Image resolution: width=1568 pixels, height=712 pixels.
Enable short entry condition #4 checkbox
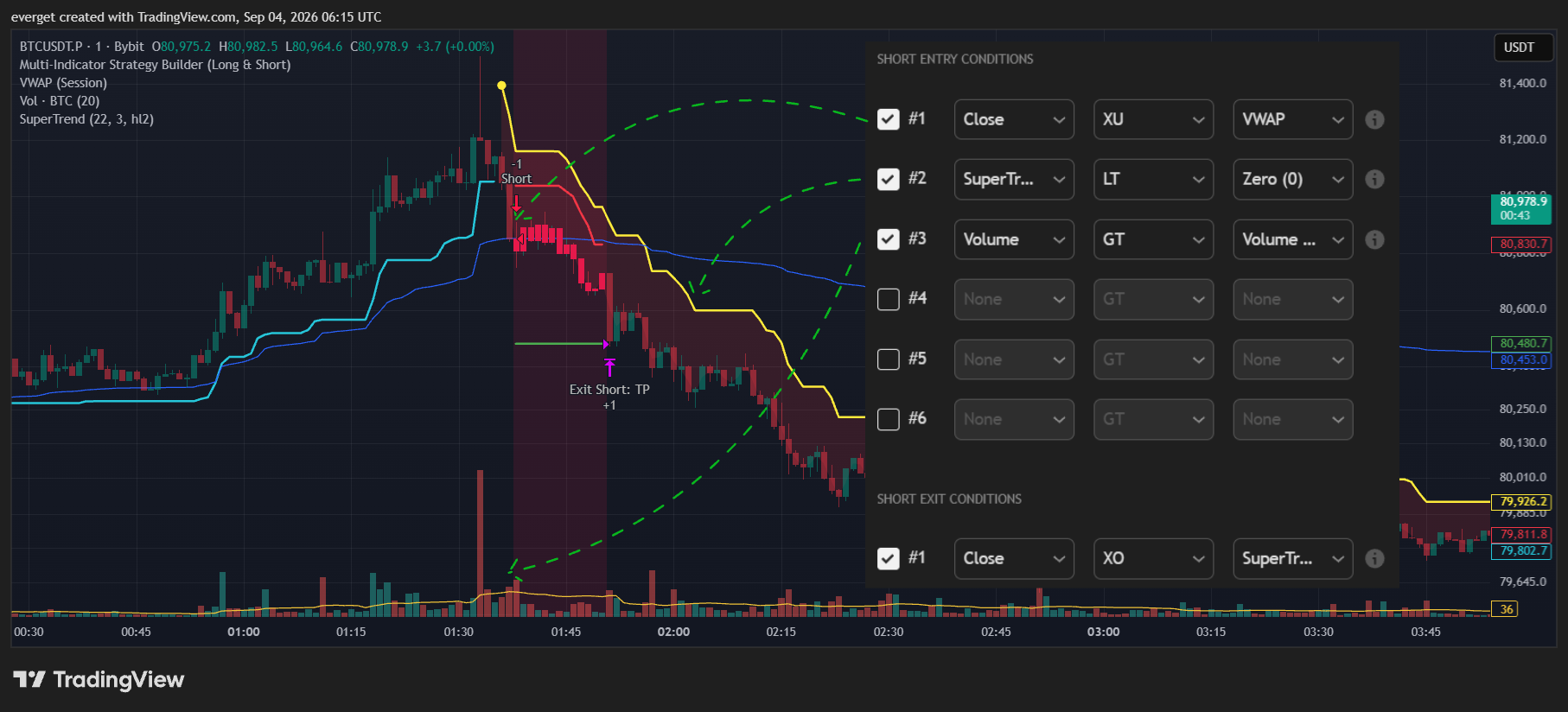click(889, 299)
